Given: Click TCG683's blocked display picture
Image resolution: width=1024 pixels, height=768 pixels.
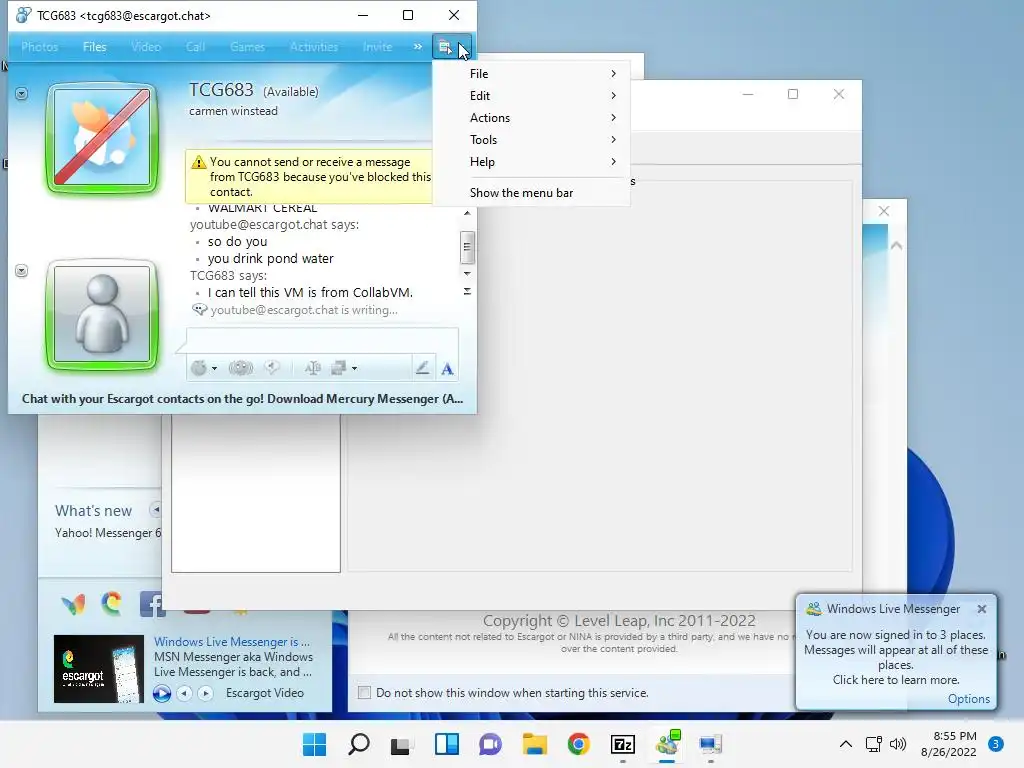Looking at the screenshot, I should (102, 138).
